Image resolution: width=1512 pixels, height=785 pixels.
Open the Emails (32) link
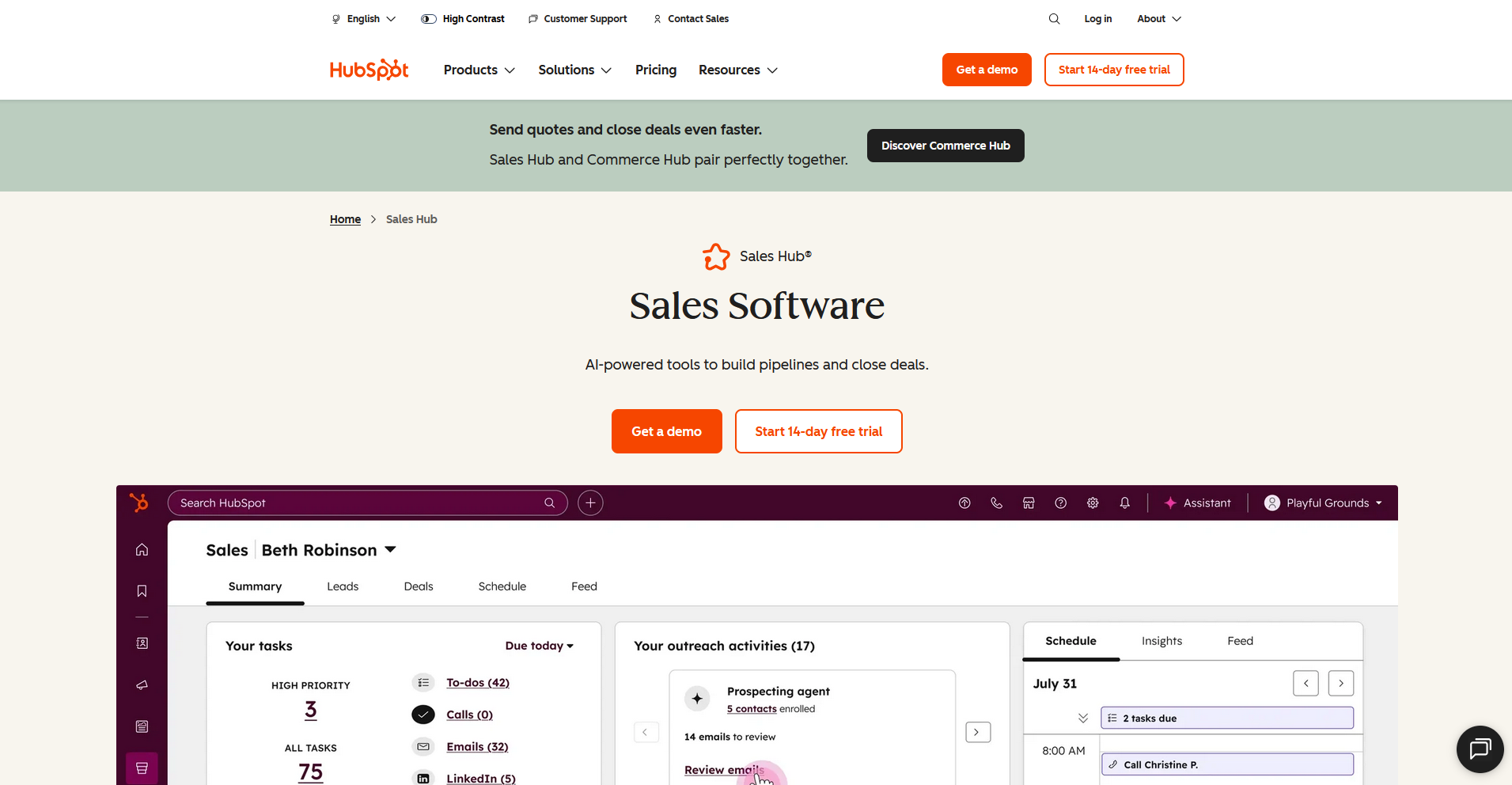(x=477, y=746)
